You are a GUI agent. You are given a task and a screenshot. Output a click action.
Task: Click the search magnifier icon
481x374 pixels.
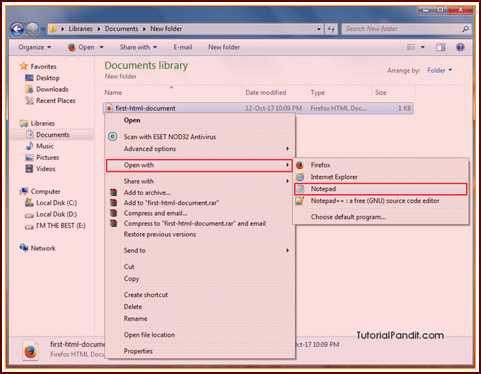tap(465, 29)
